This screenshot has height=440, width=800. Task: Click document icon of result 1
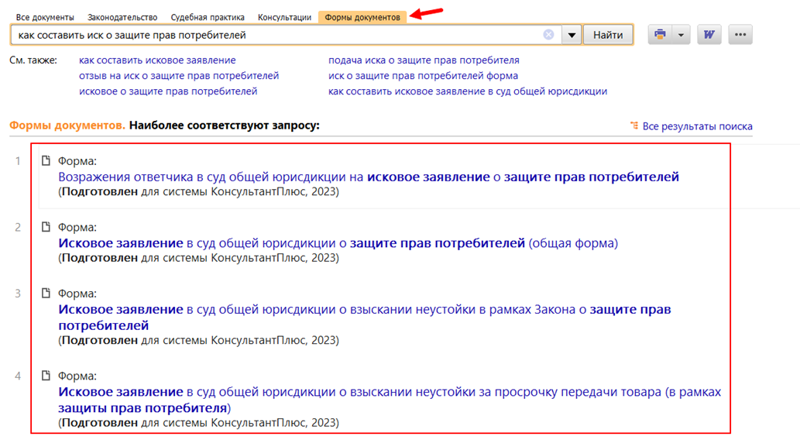tap(46, 161)
